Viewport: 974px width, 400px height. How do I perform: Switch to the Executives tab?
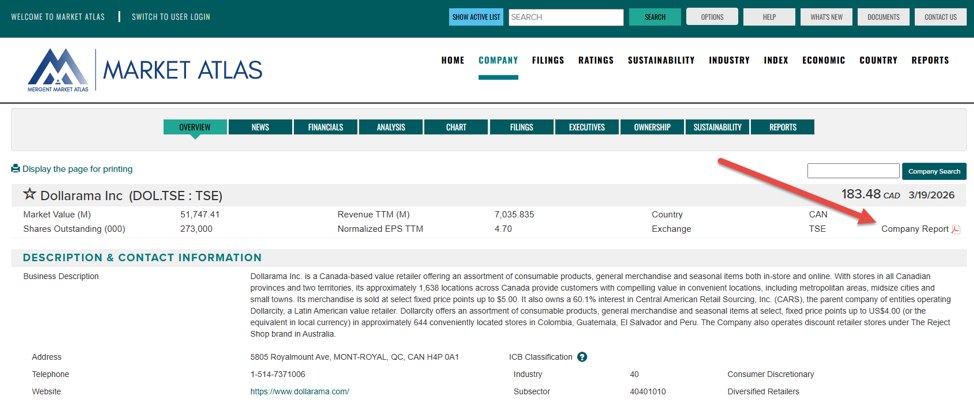click(x=586, y=127)
